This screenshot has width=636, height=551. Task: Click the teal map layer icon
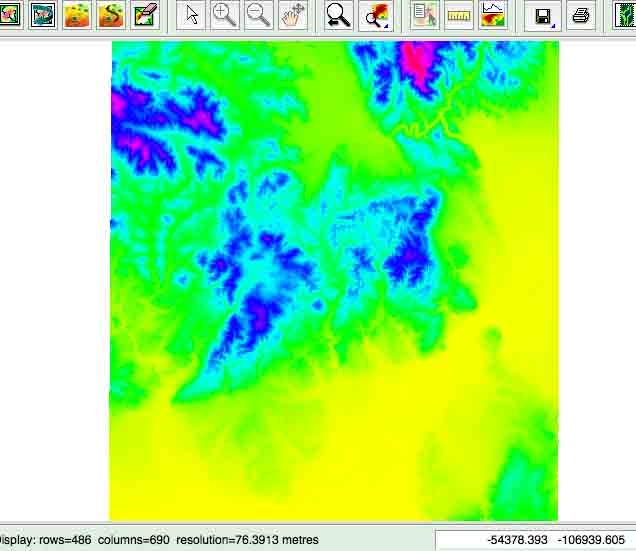[43, 15]
